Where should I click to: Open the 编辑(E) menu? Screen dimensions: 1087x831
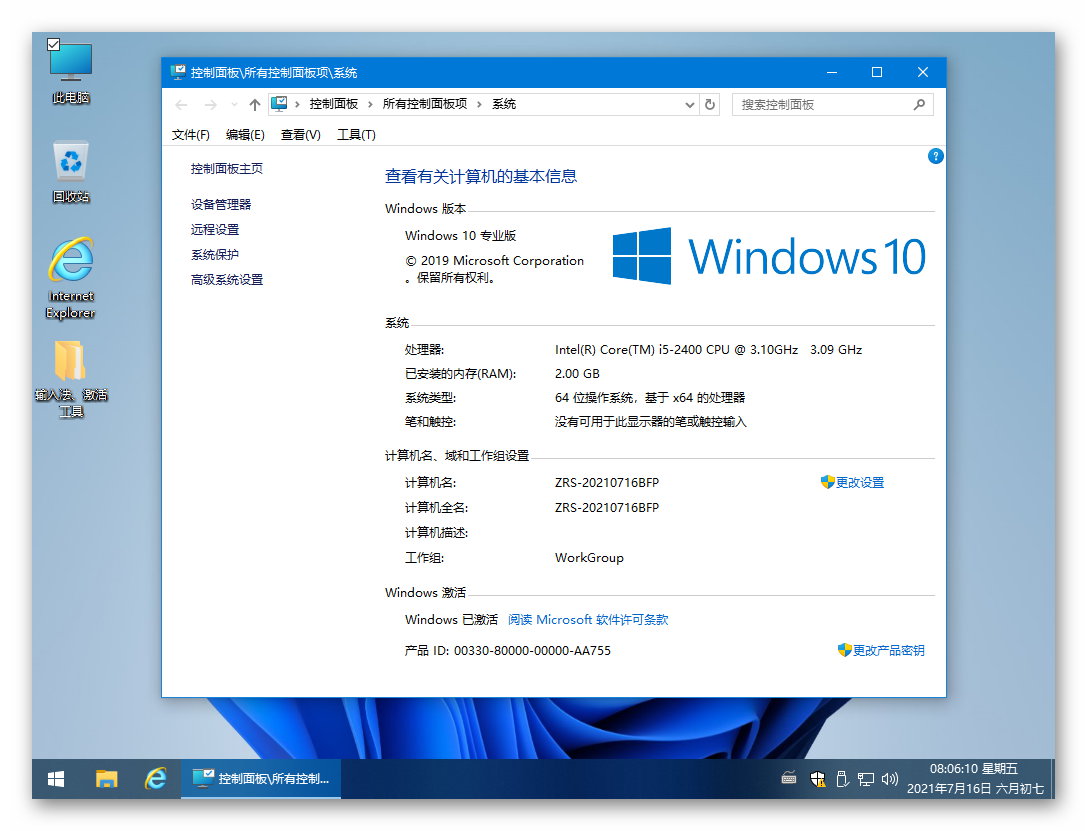pyautogui.click(x=245, y=134)
